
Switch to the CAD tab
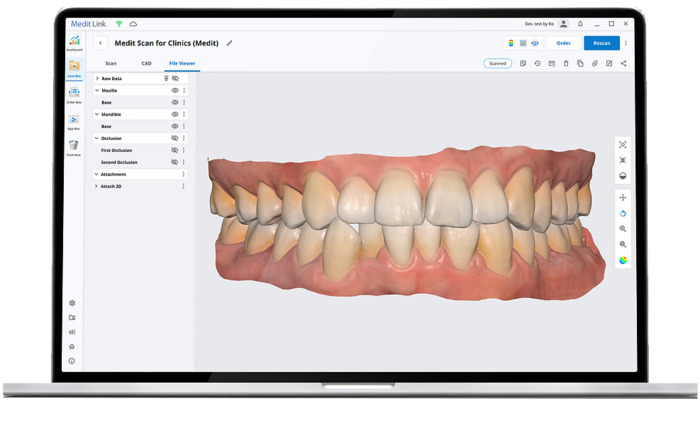tap(146, 63)
